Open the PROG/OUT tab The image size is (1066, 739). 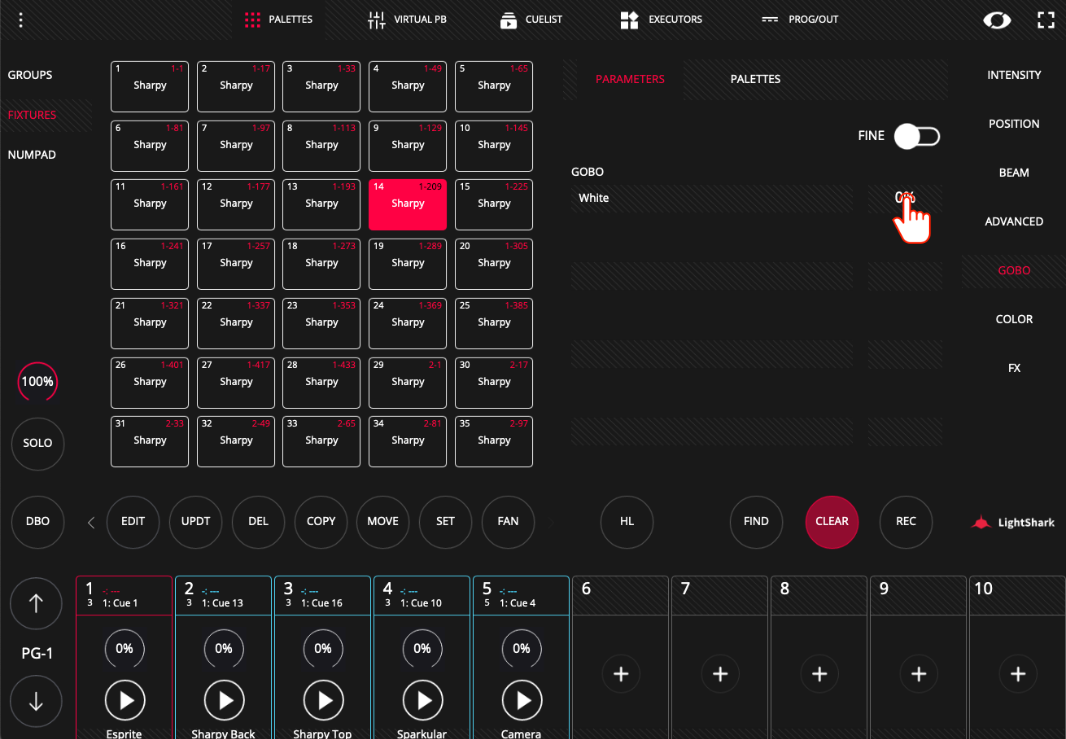coord(800,20)
